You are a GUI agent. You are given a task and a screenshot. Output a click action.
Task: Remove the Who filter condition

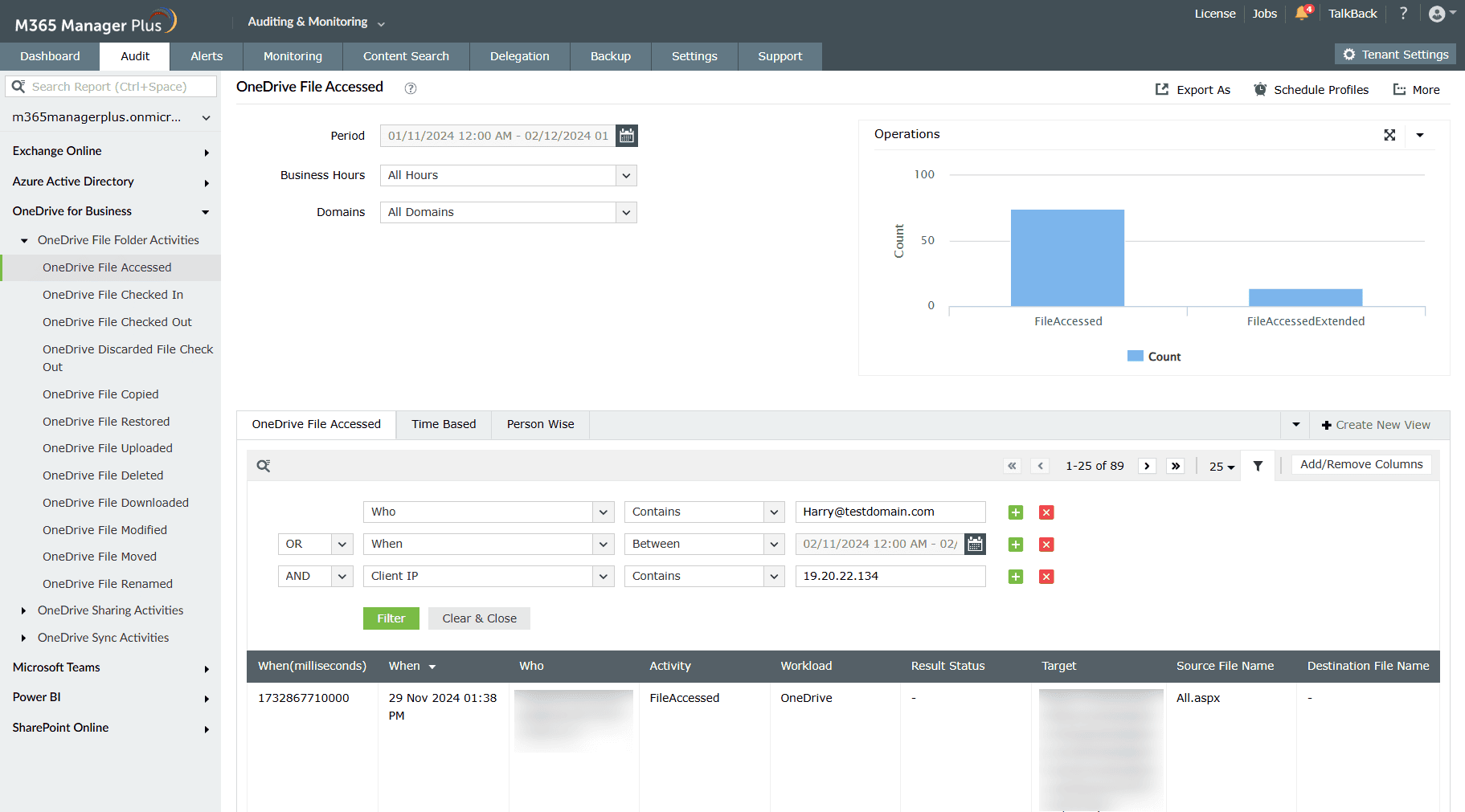[x=1046, y=512]
